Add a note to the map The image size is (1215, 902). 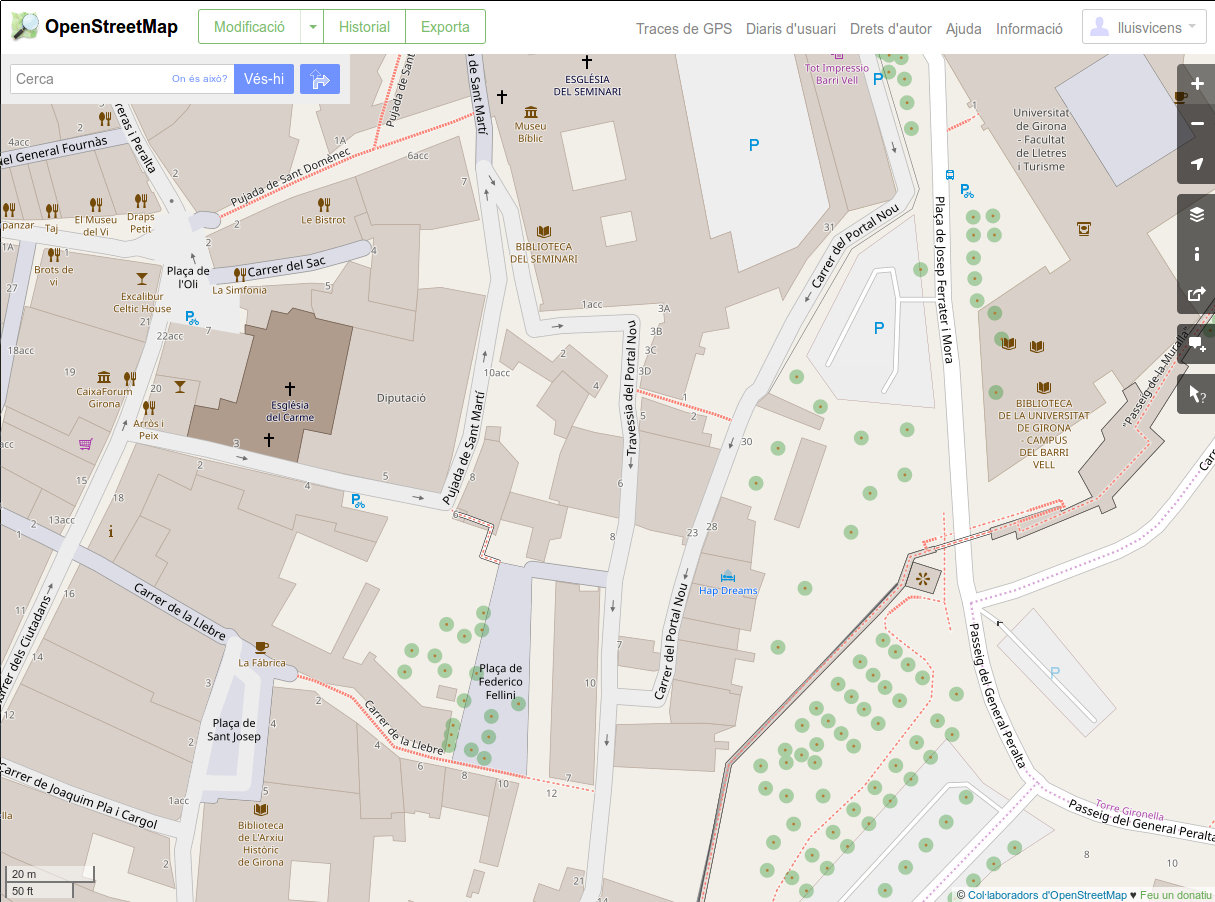[1197, 344]
